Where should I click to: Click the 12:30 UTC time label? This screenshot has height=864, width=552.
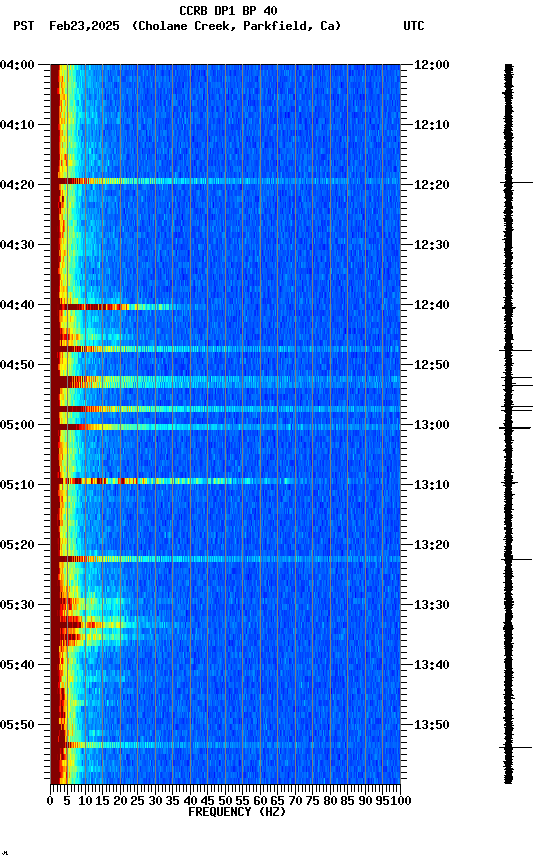coord(432,245)
